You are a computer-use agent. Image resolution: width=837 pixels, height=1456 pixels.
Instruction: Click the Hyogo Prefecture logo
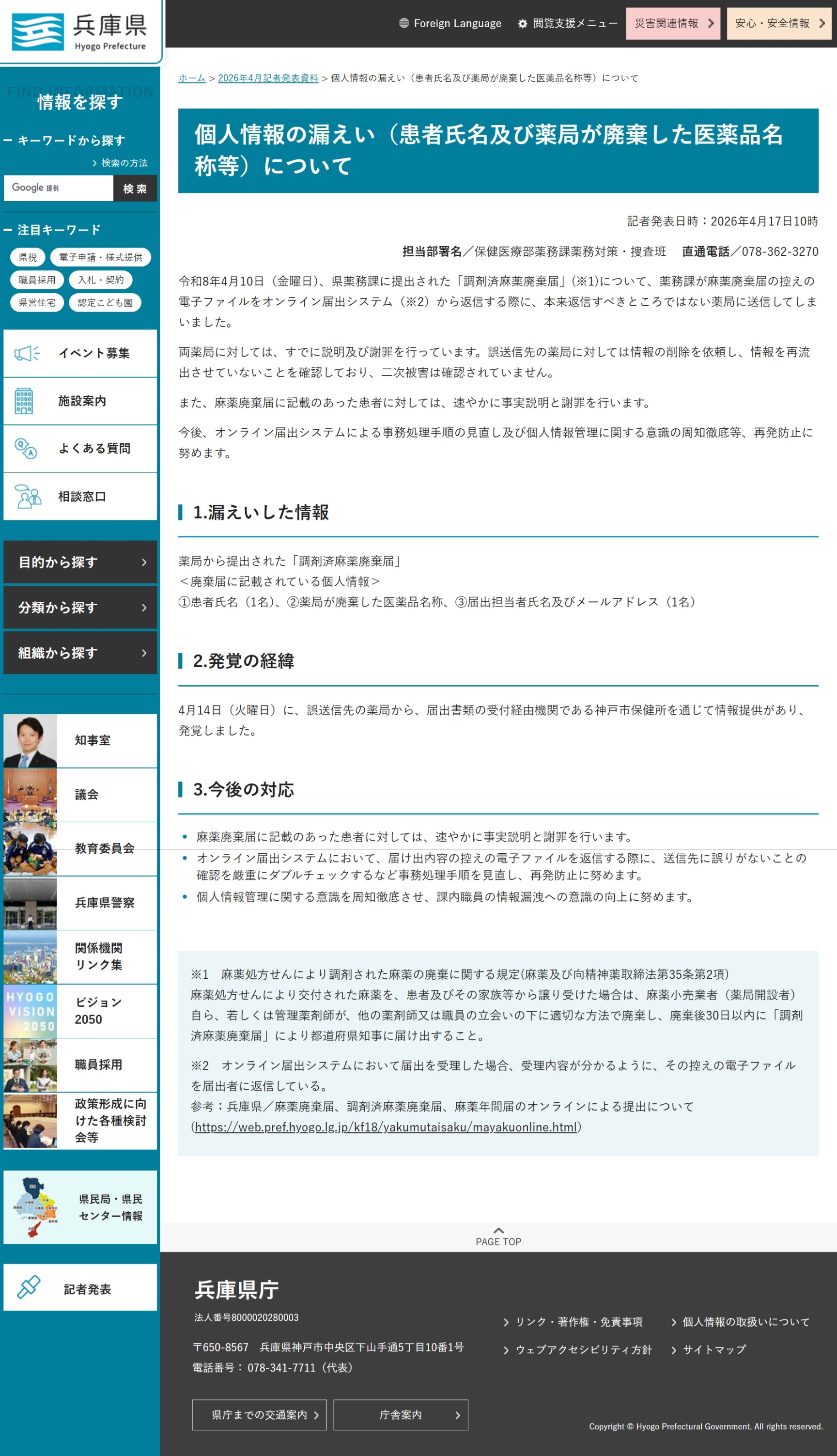tap(79, 31)
